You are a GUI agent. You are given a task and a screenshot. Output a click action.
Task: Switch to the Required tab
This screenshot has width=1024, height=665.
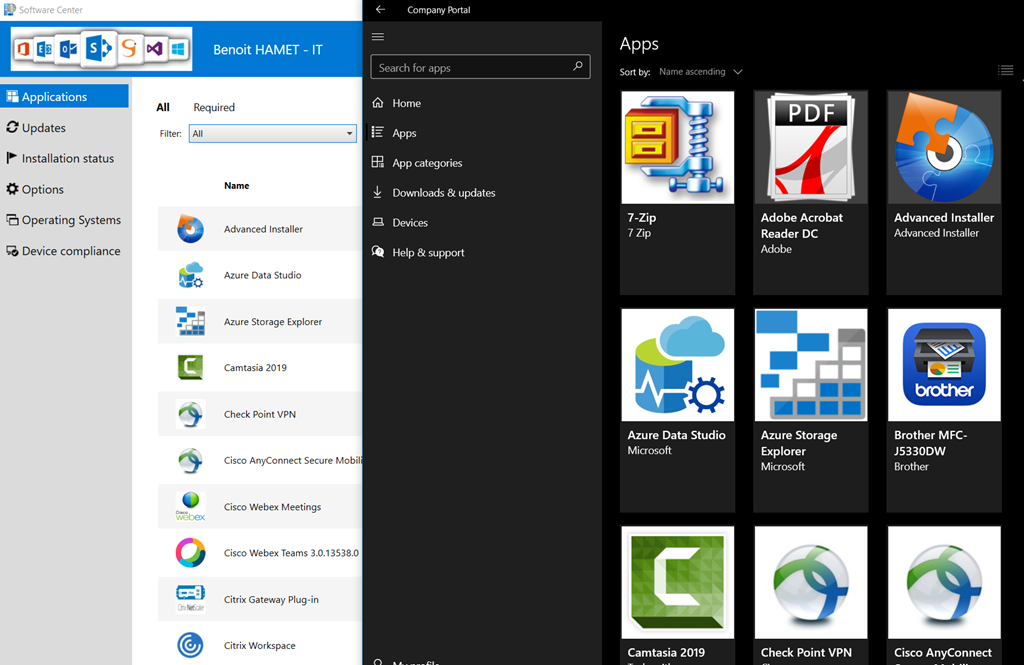click(x=214, y=108)
